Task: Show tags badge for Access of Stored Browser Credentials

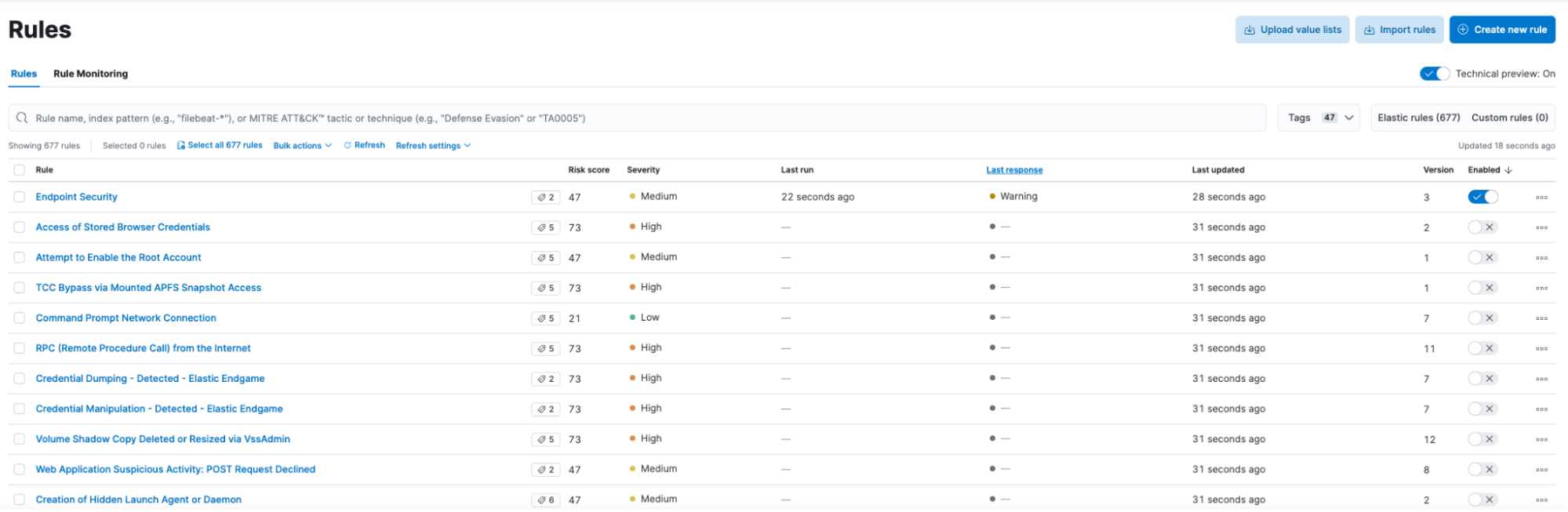Action: [x=546, y=227]
